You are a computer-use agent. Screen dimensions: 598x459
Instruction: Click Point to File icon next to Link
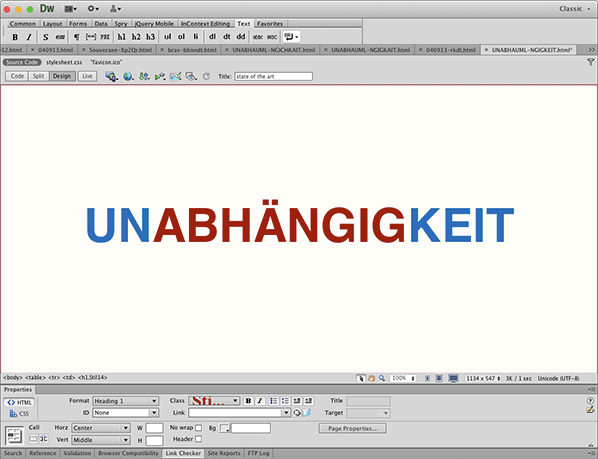(297, 413)
